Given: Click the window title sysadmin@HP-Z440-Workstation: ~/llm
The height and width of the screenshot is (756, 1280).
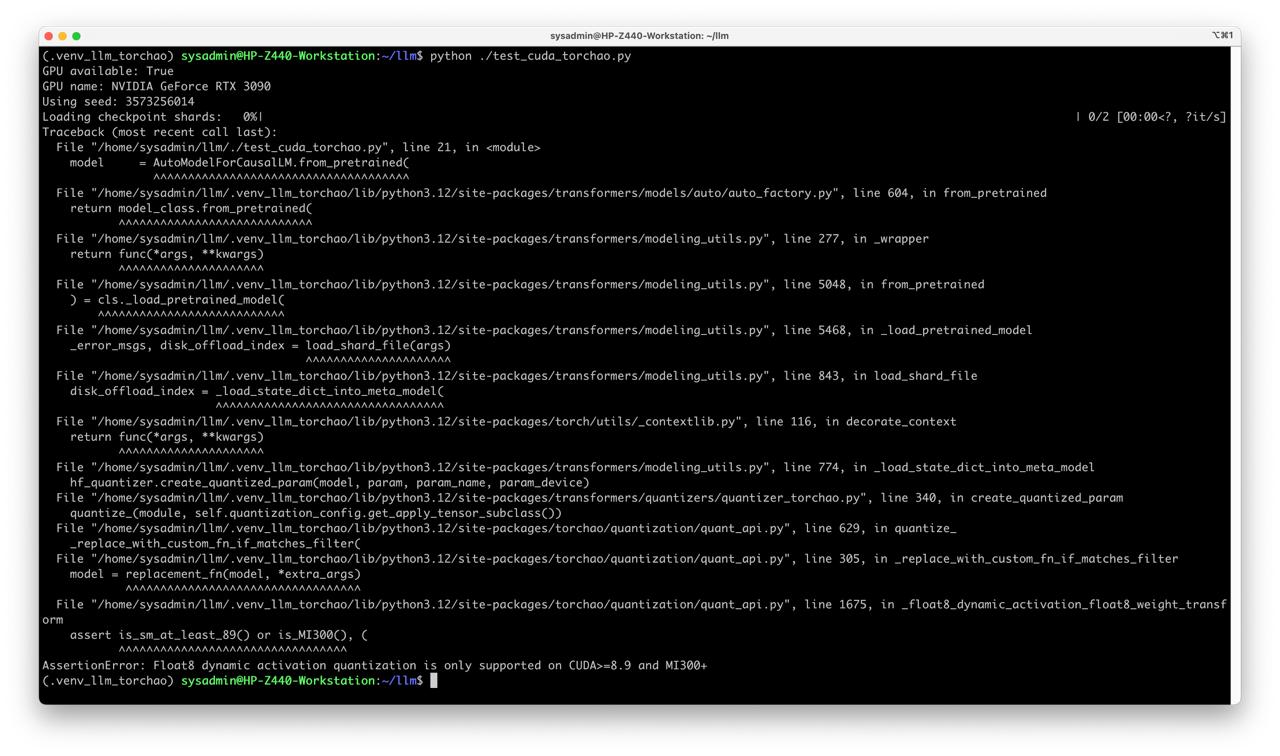Looking at the screenshot, I should pyautogui.click(x=639, y=36).
